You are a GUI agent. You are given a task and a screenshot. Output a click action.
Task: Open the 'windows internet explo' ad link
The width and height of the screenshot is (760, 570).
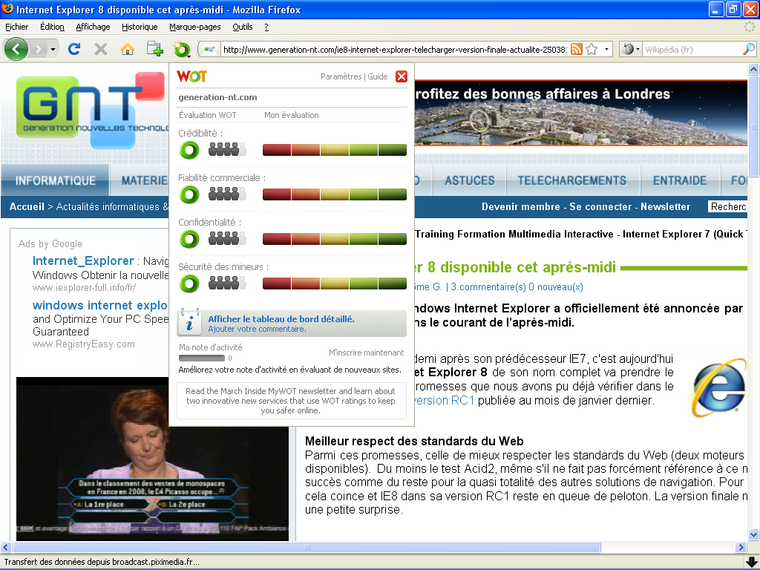pos(100,305)
